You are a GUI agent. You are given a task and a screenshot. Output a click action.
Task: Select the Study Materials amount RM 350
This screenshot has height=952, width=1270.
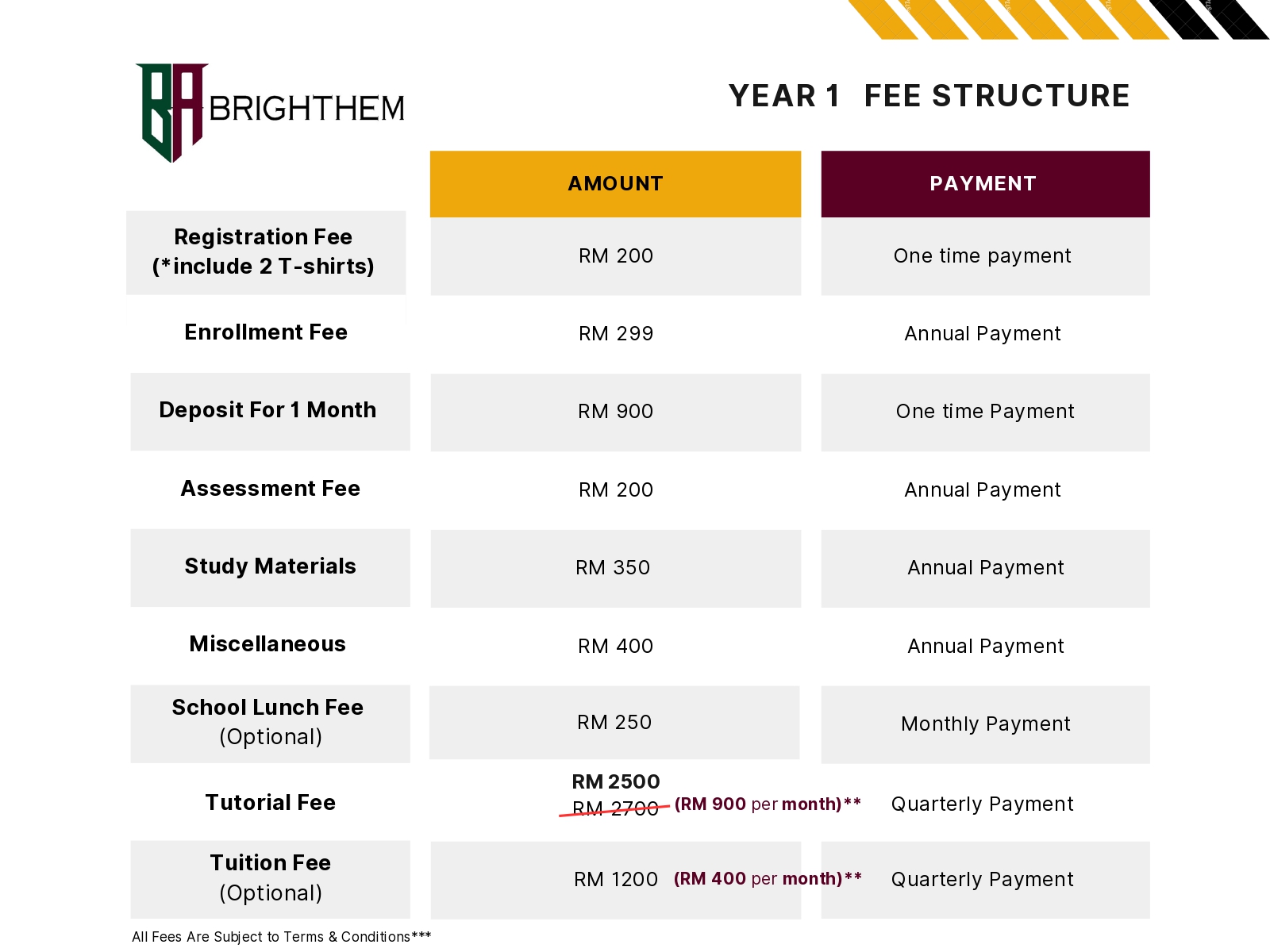(x=613, y=568)
